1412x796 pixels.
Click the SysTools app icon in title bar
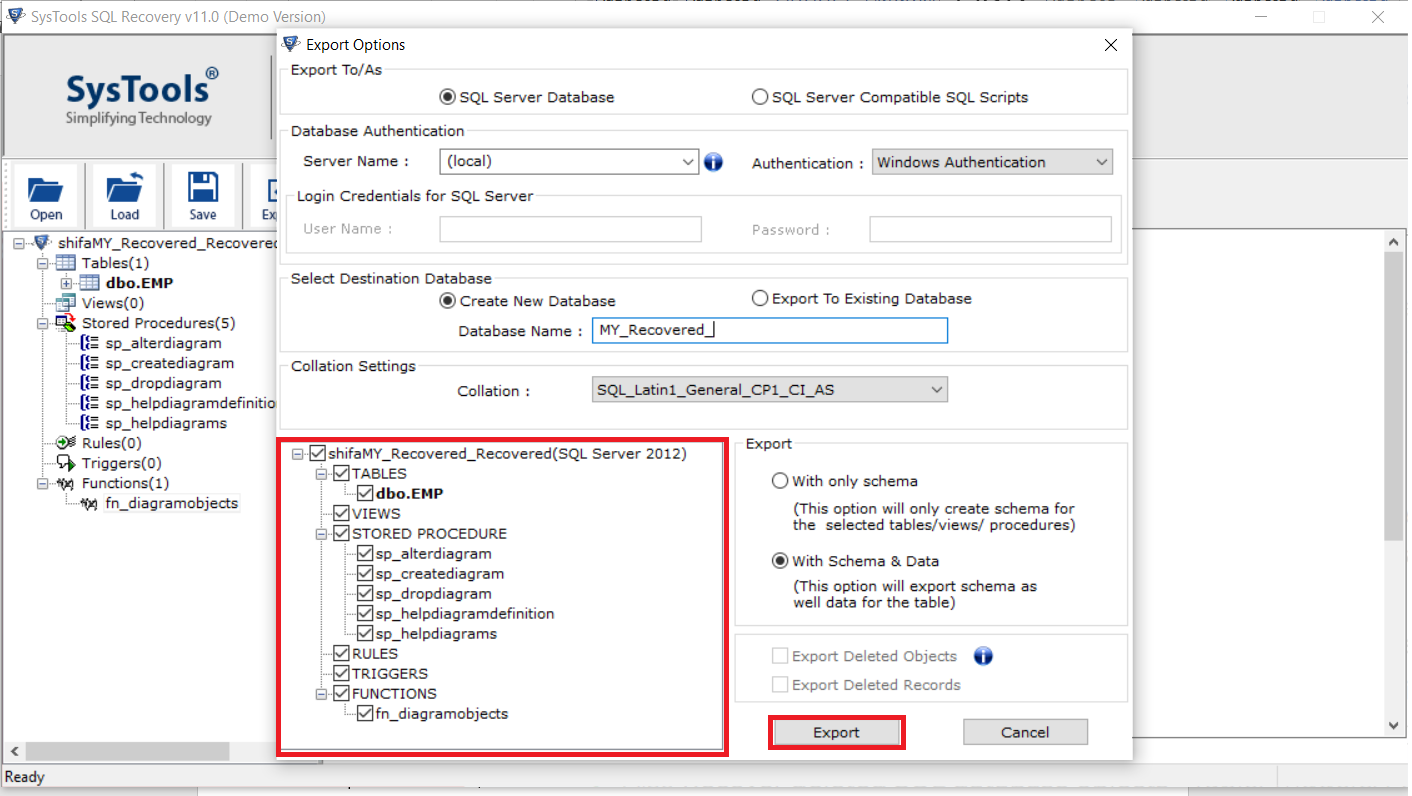(15, 16)
